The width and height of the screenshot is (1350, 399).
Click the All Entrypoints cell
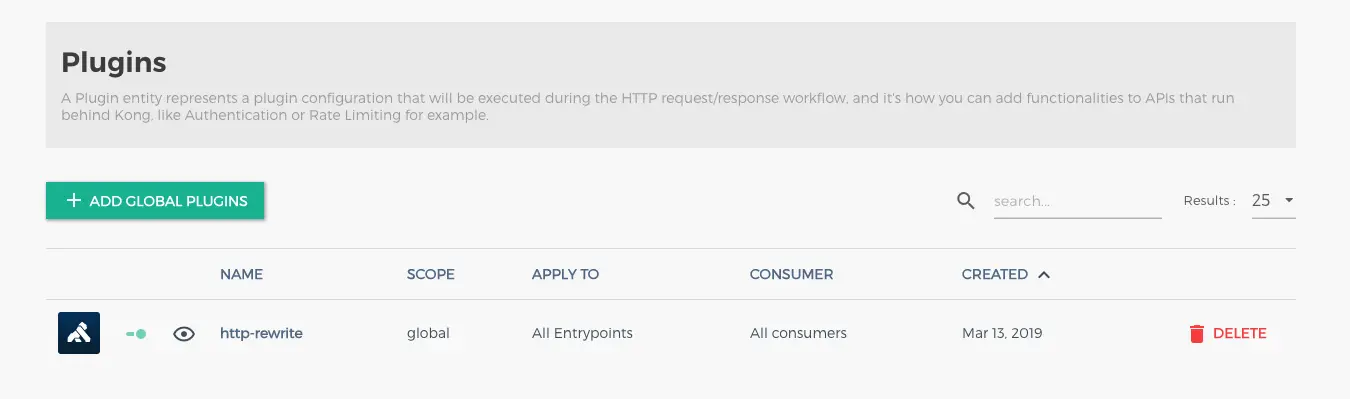coord(582,333)
